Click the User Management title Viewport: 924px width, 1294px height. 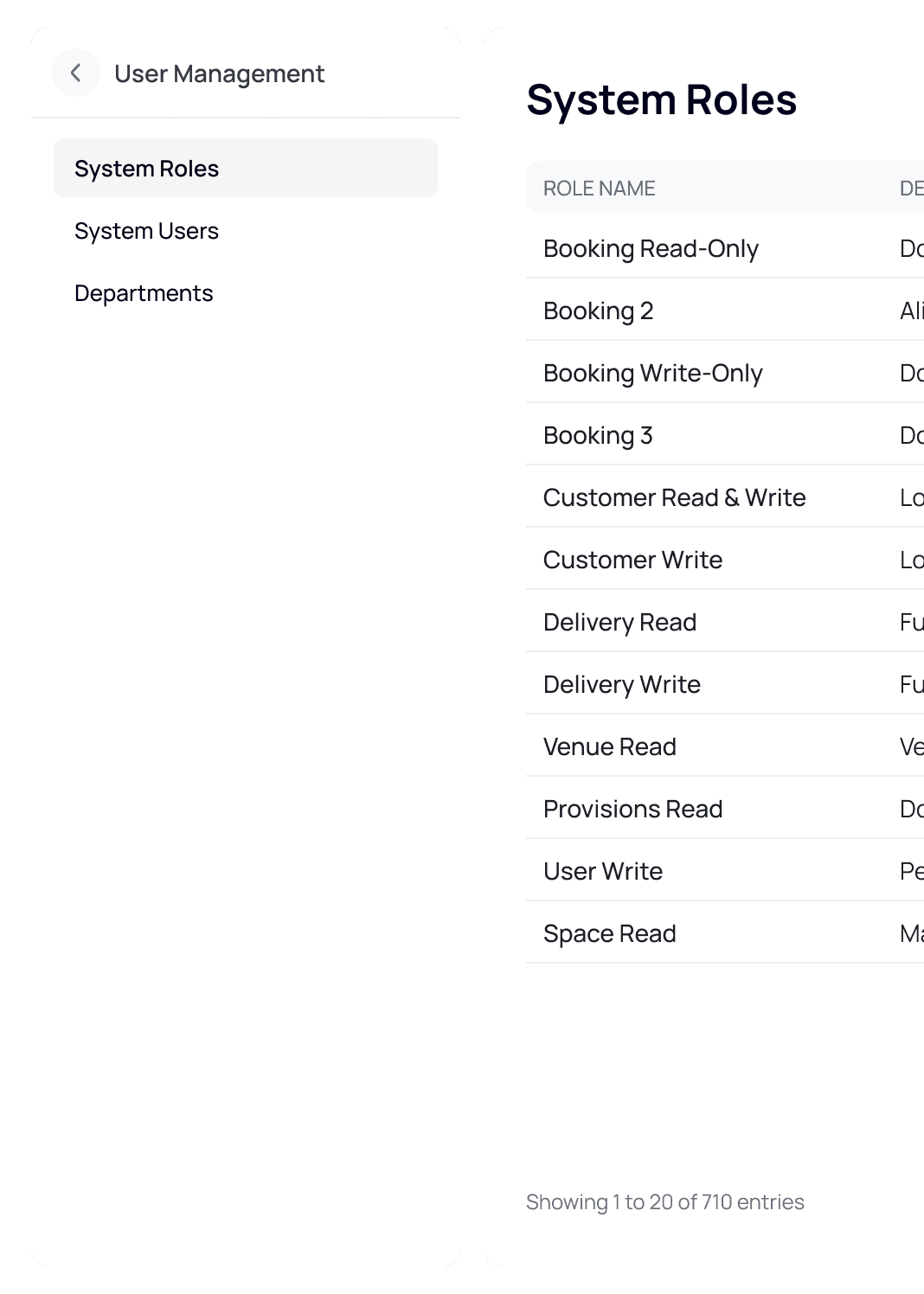(x=221, y=74)
